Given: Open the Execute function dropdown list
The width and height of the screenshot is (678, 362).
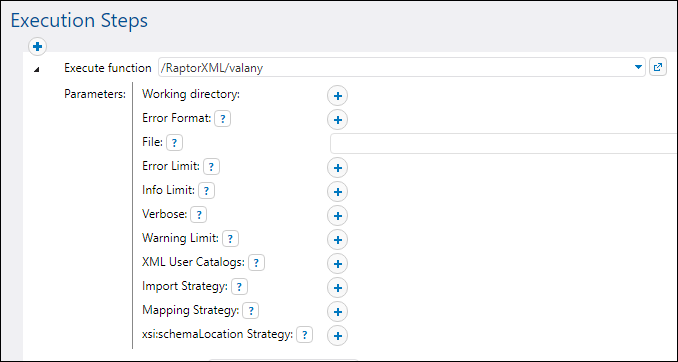Looking at the screenshot, I should (638, 67).
